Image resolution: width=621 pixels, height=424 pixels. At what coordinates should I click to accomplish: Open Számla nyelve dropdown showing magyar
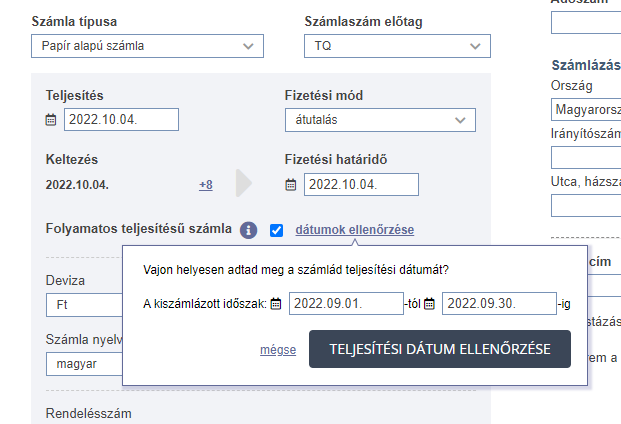click(x=84, y=364)
